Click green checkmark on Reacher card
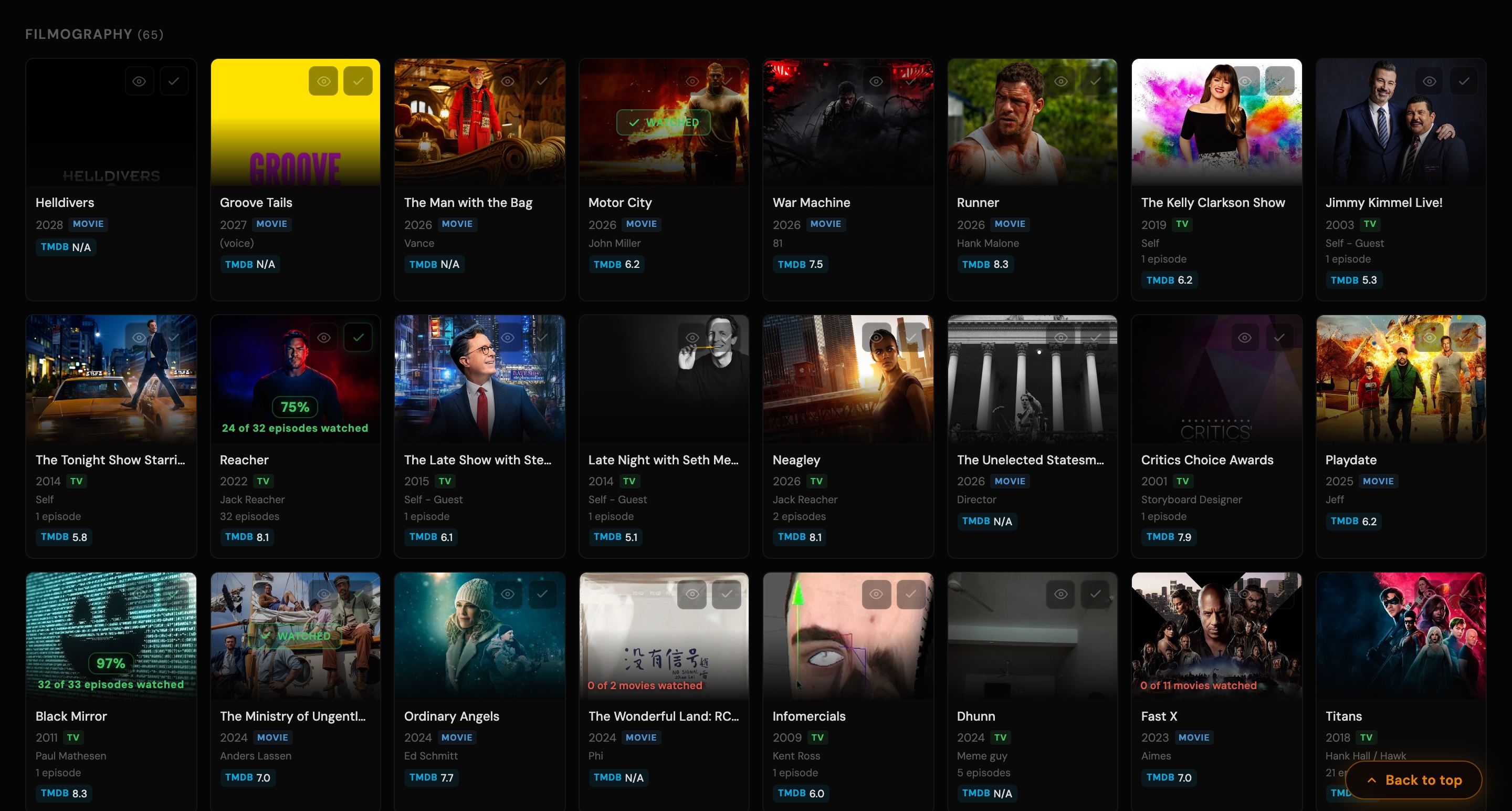This screenshot has height=811, width=1512. (x=358, y=338)
